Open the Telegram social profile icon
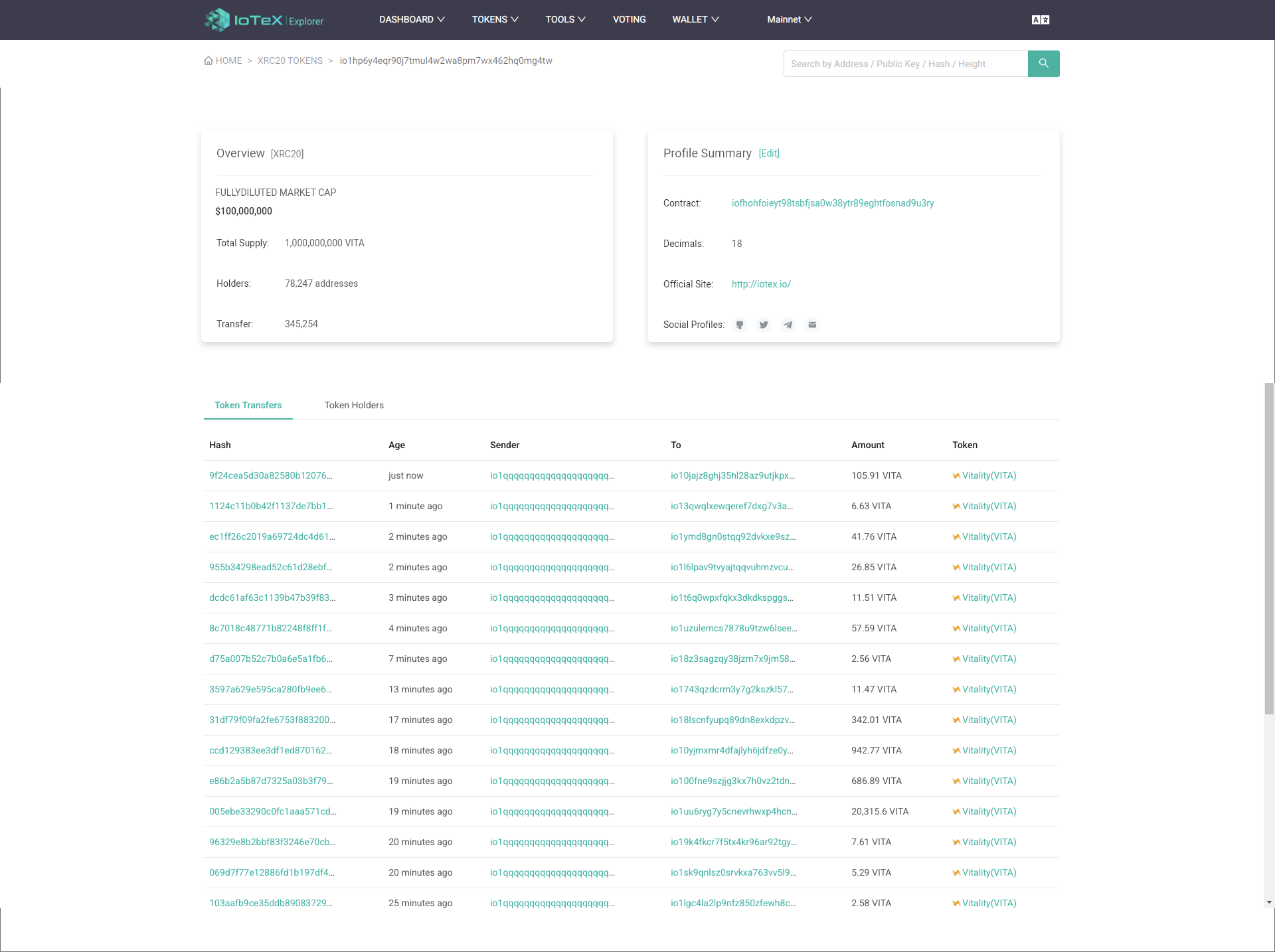Image resolution: width=1275 pixels, height=952 pixels. pyautogui.click(x=788, y=325)
